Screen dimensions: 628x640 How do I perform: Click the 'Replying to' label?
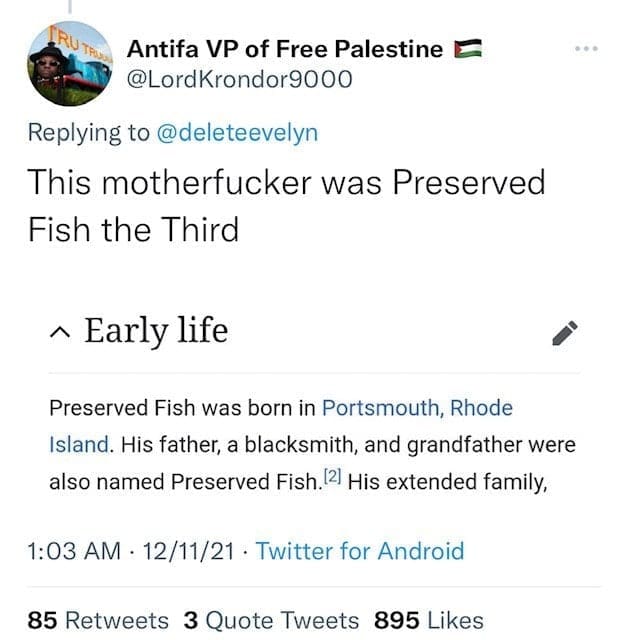(88, 132)
